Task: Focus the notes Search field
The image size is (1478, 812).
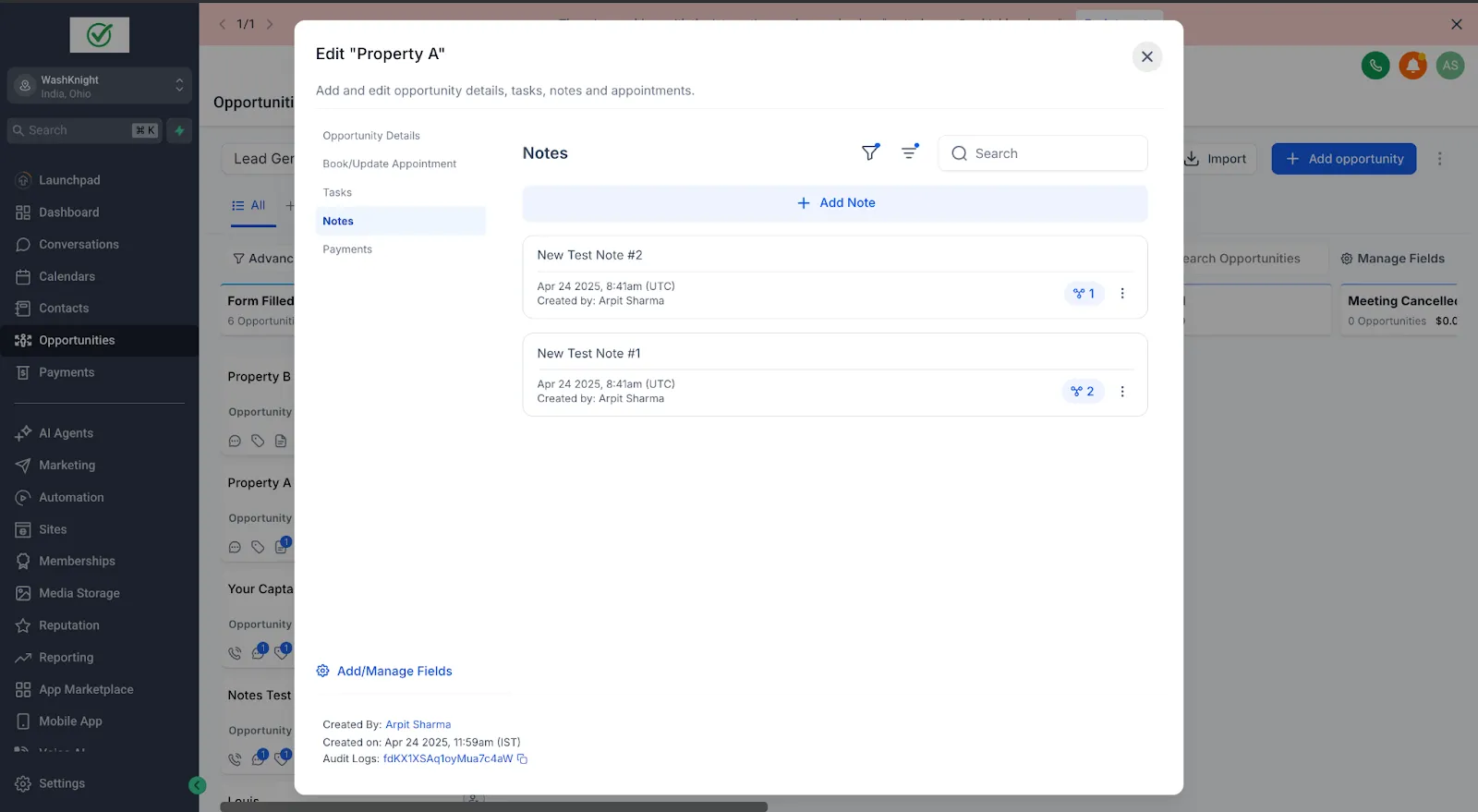Action: pos(1043,153)
